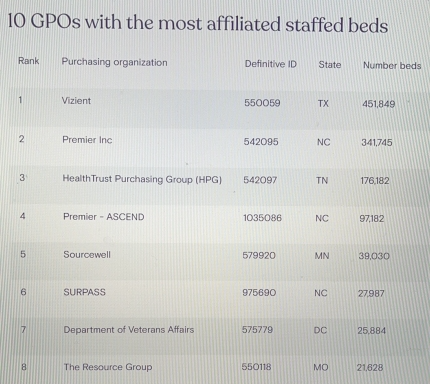Select Department of Veterans Affairs entry

pyautogui.click(x=129, y=330)
